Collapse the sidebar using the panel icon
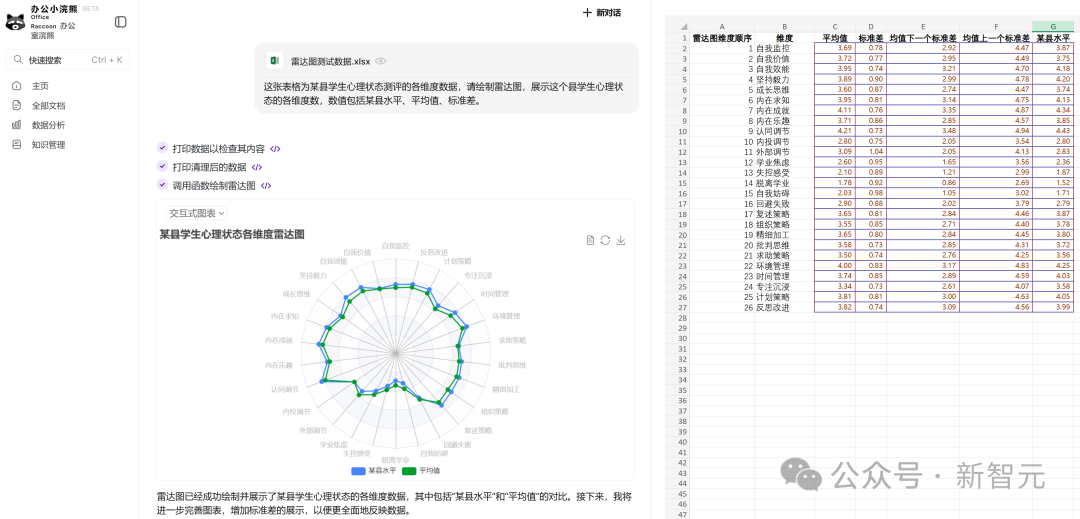 [120, 22]
